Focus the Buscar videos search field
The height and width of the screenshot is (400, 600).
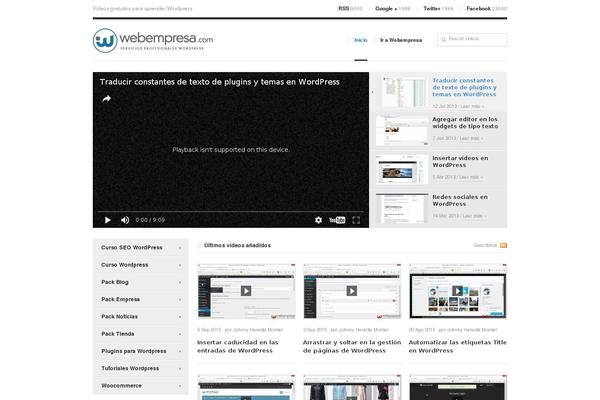(x=472, y=39)
